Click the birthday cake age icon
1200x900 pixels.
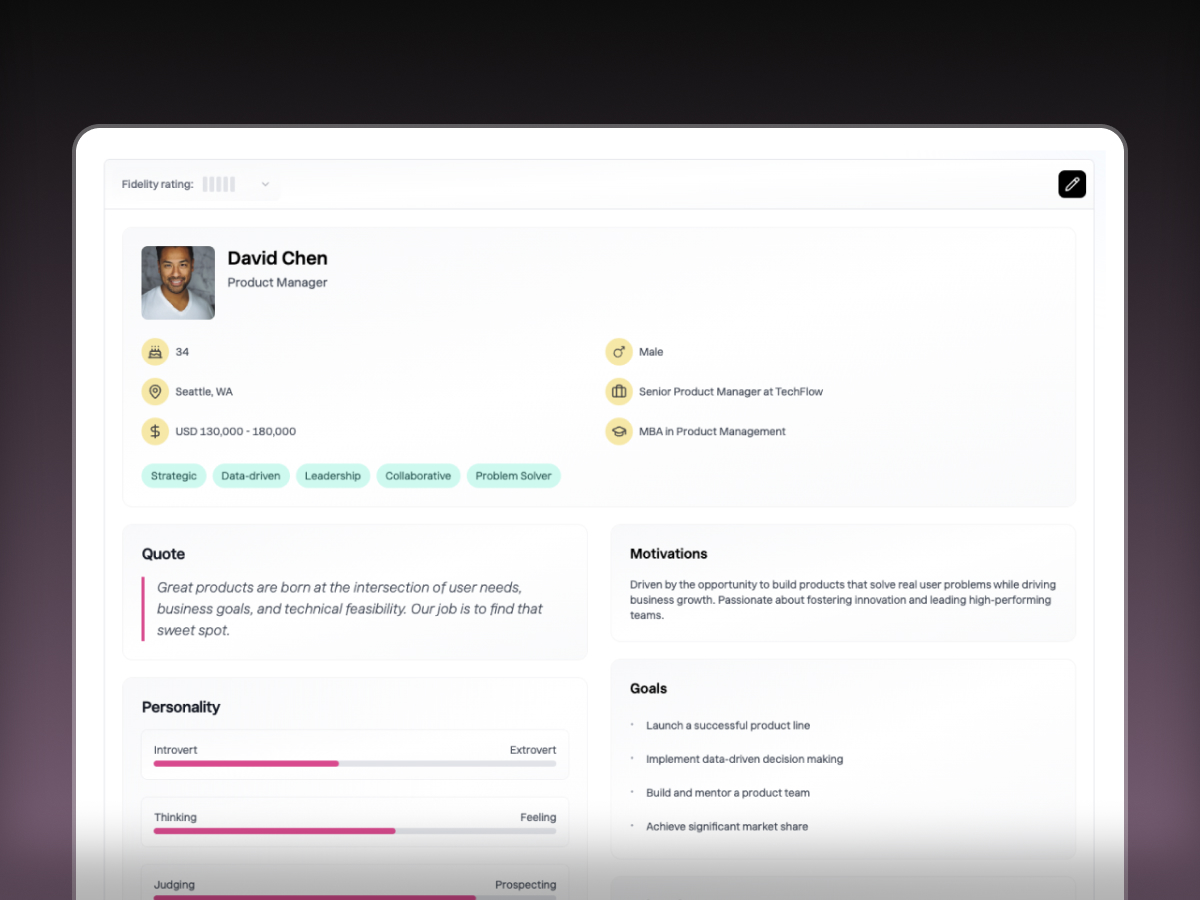tap(155, 351)
